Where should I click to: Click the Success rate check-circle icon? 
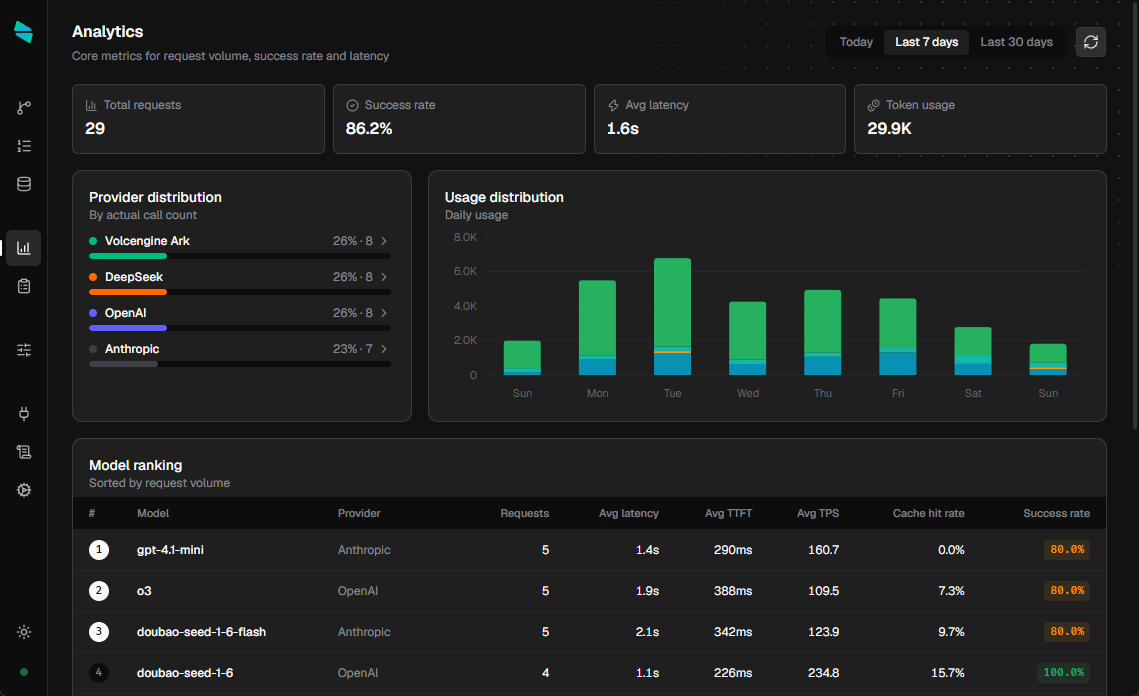point(352,105)
